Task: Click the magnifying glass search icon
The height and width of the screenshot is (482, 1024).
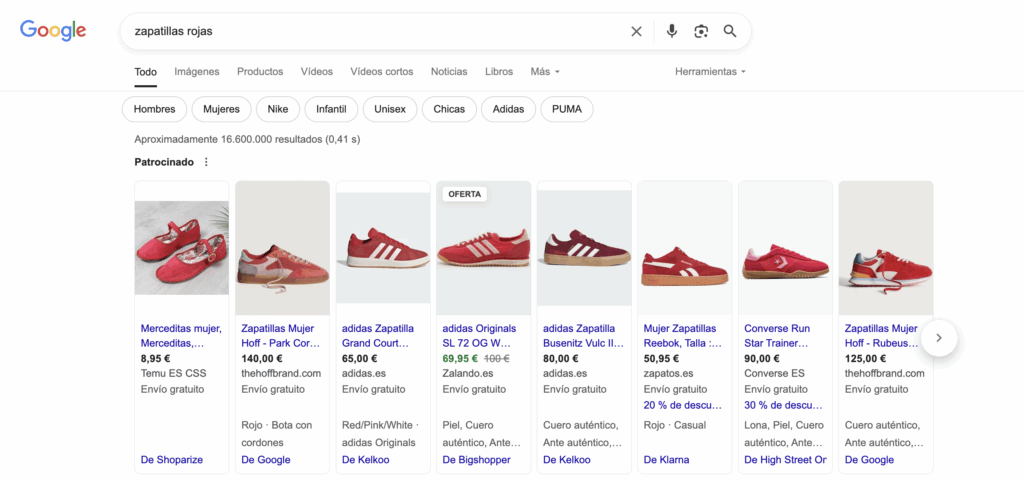Action: pyautogui.click(x=729, y=31)
